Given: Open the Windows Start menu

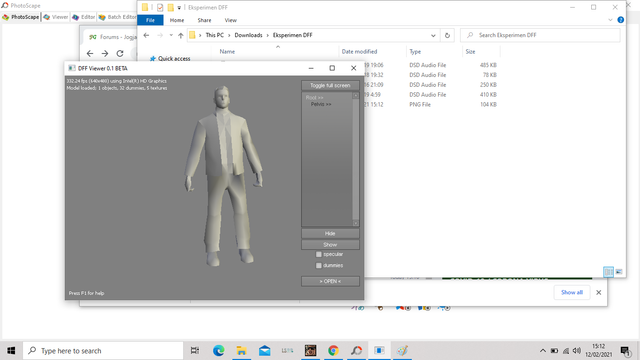Looking at the screenshot, I should click(x=11, y=351).
